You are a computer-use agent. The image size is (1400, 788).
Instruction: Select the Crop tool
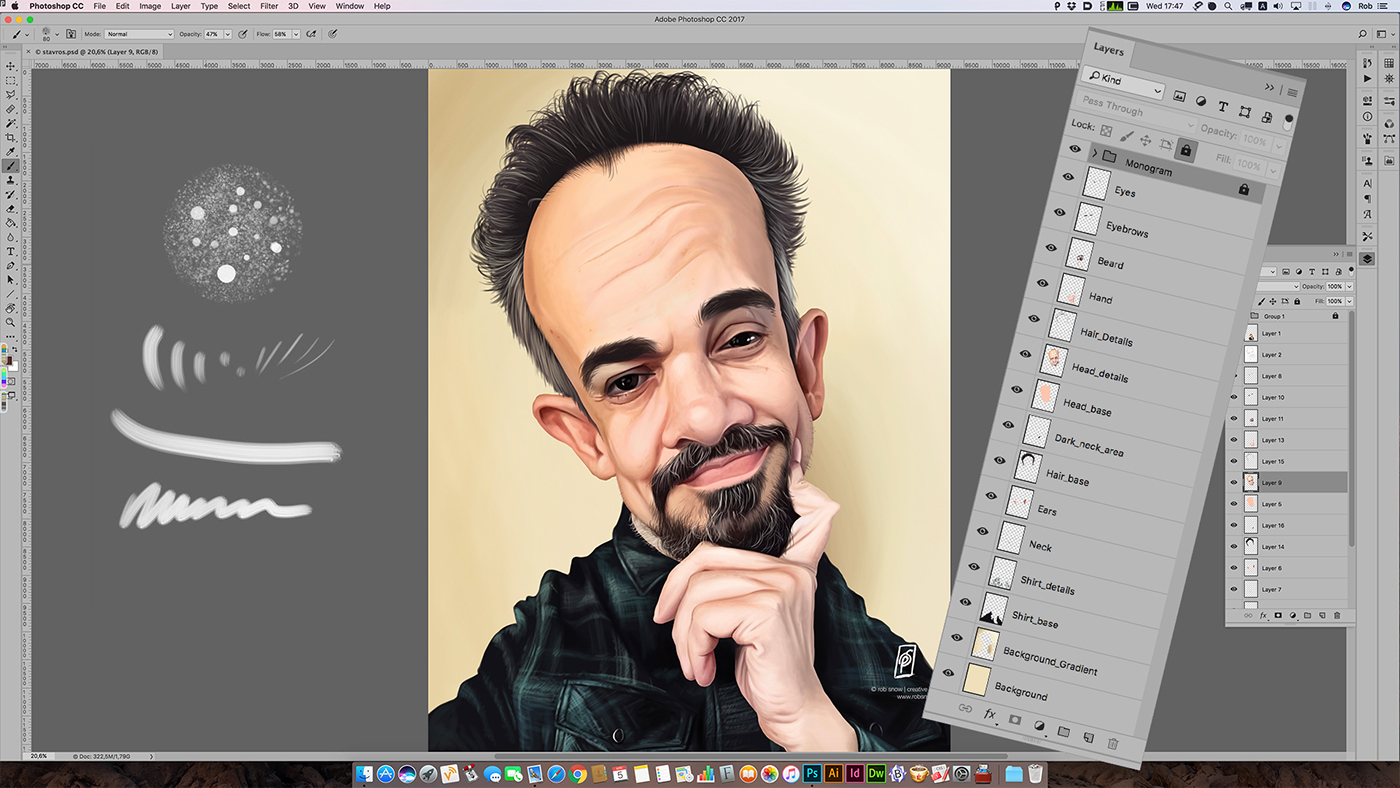click(11, 138)
